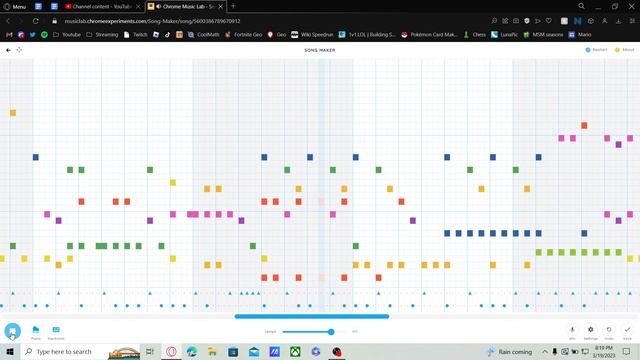
Task: Open Microsoft Edge from the taskbar
Action: coord(191,351)
